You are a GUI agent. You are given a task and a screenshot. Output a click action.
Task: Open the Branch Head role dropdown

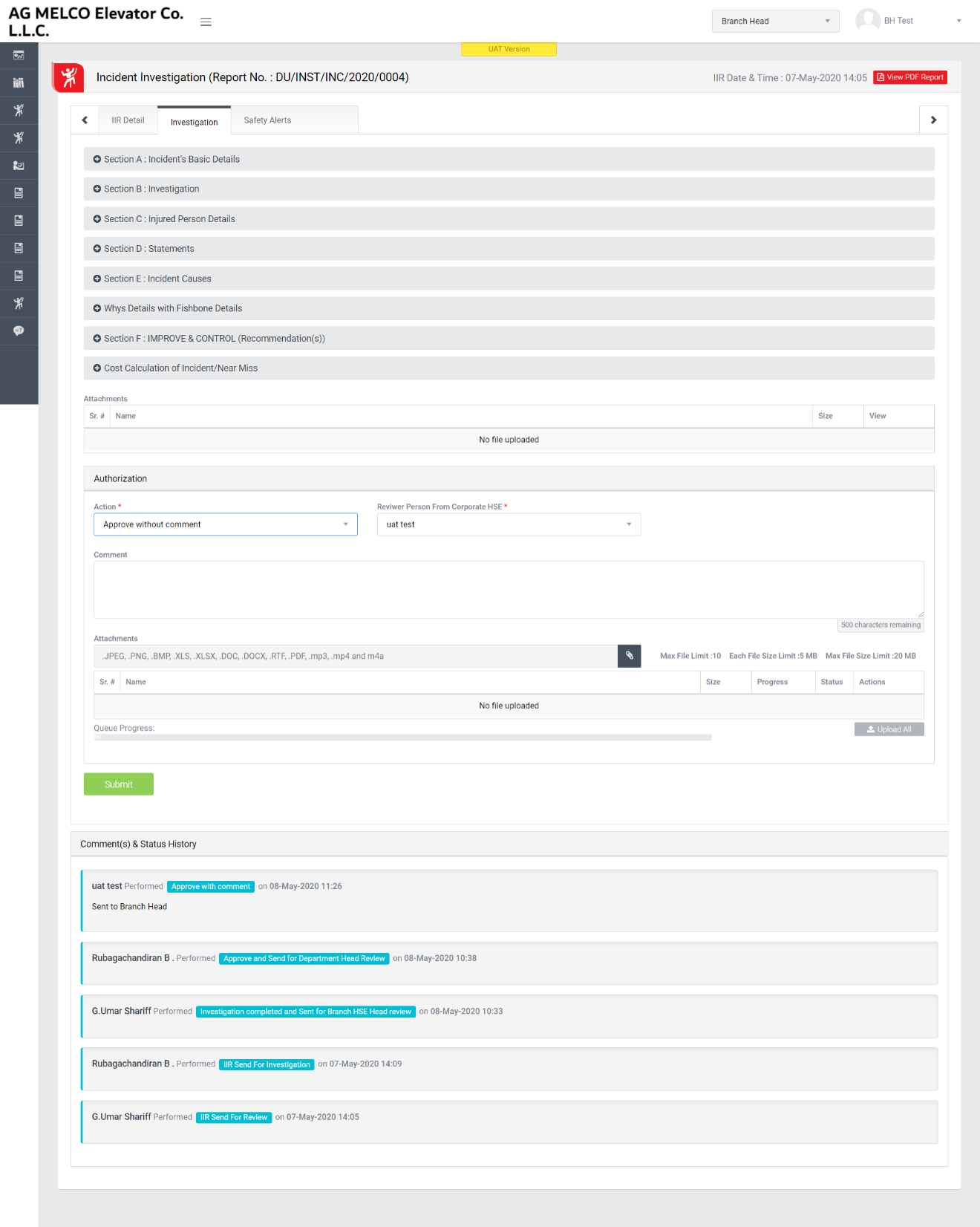tap(775, 21)
